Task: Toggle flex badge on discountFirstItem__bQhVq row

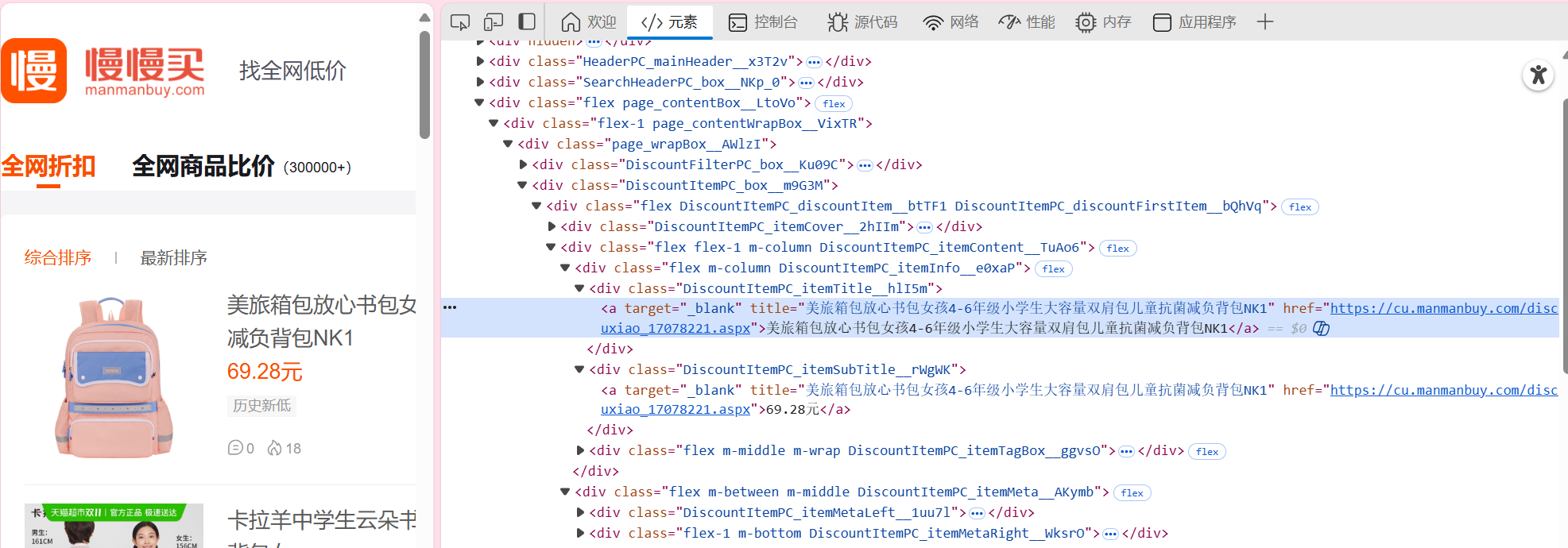Action: tap(1300, 207)
